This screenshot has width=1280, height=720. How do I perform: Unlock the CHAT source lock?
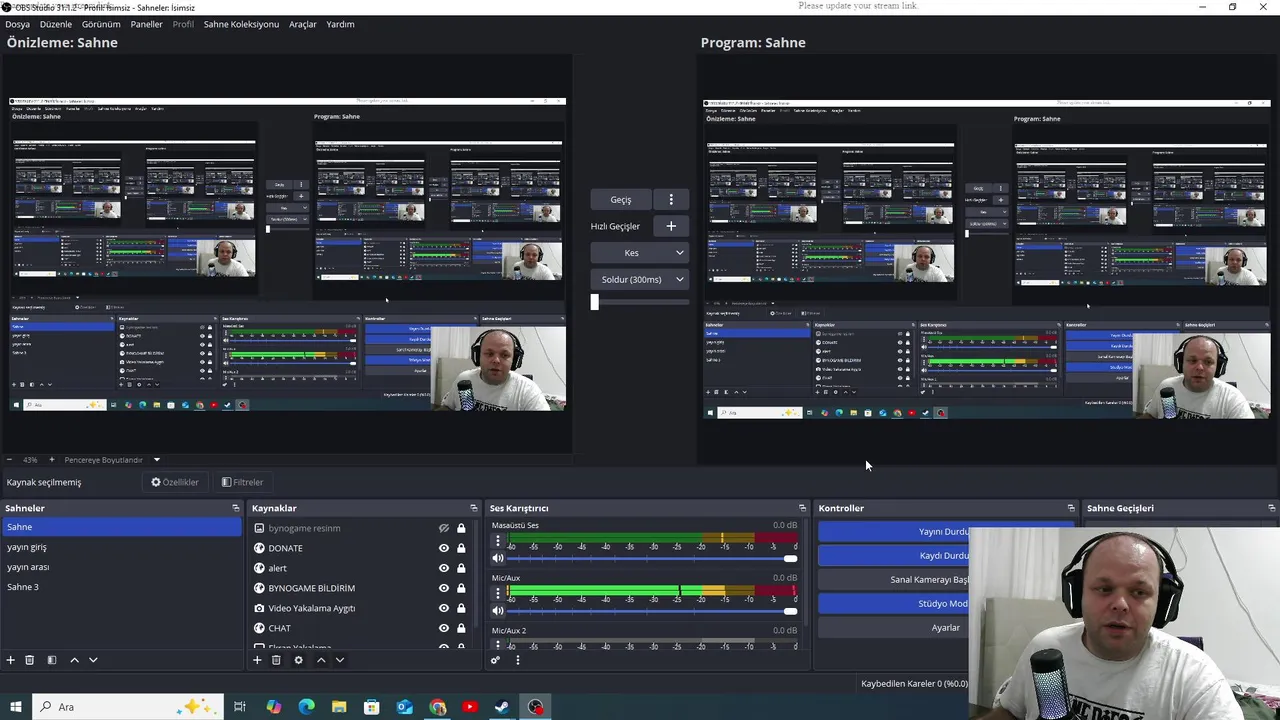click(x=461, y=628)
